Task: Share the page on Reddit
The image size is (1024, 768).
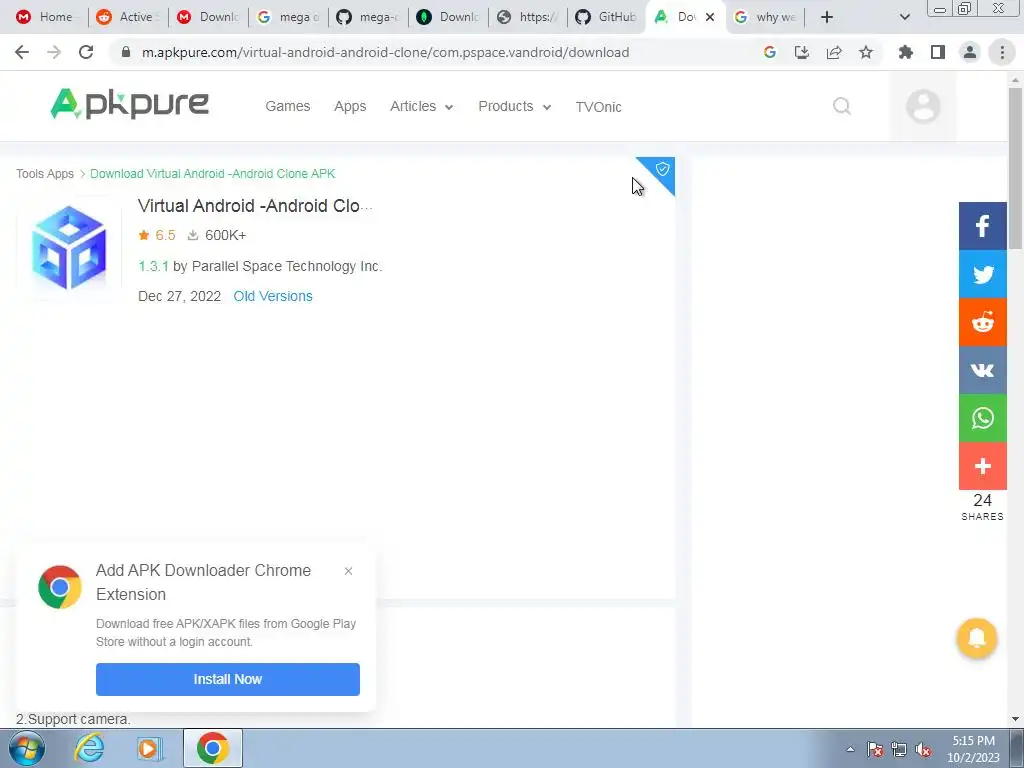Action: (982, 322)
